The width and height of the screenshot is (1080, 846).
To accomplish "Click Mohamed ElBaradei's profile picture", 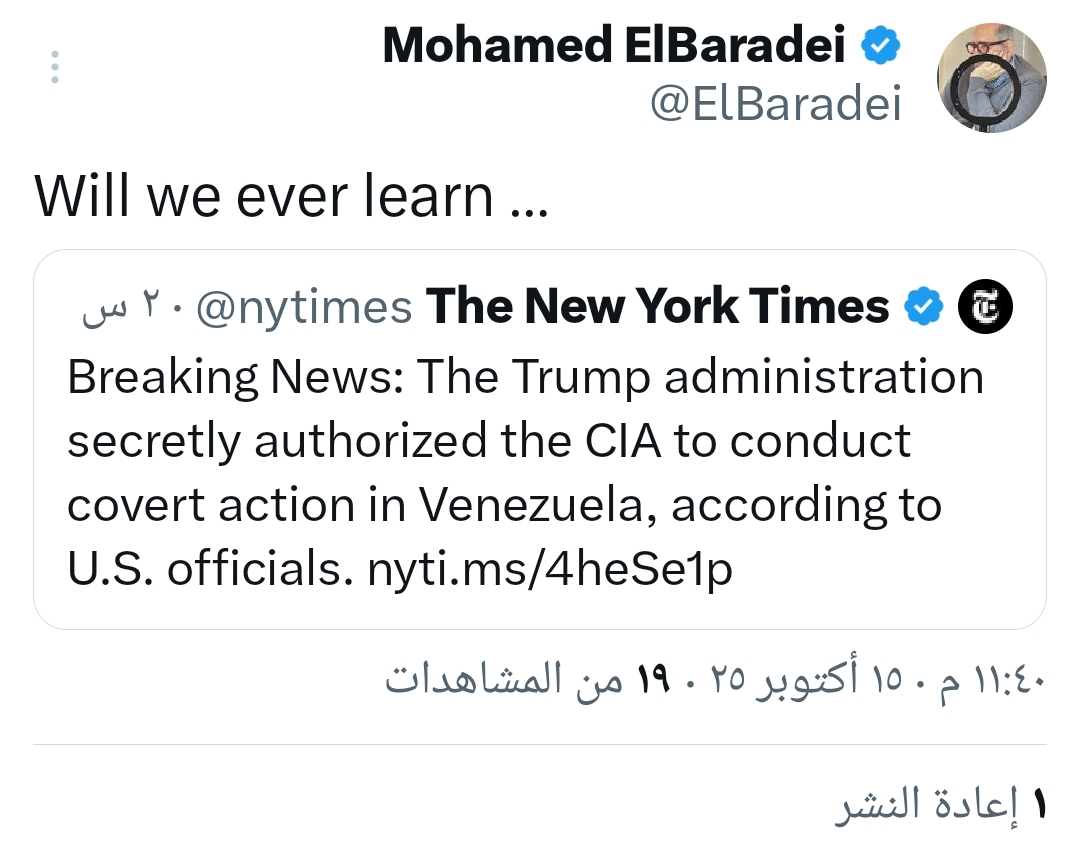I will (x=990, y=78).
